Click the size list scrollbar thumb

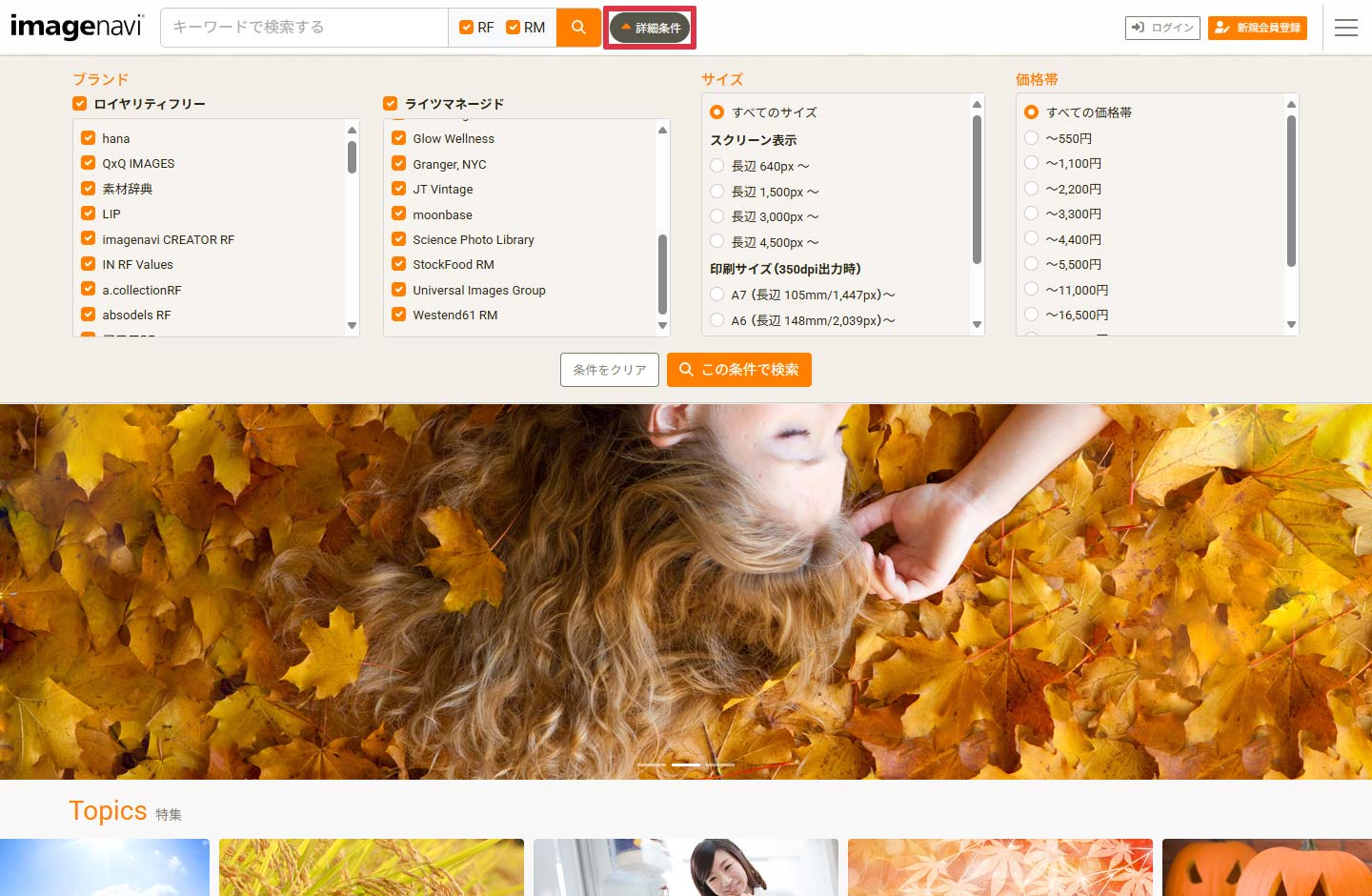point(977,189)
